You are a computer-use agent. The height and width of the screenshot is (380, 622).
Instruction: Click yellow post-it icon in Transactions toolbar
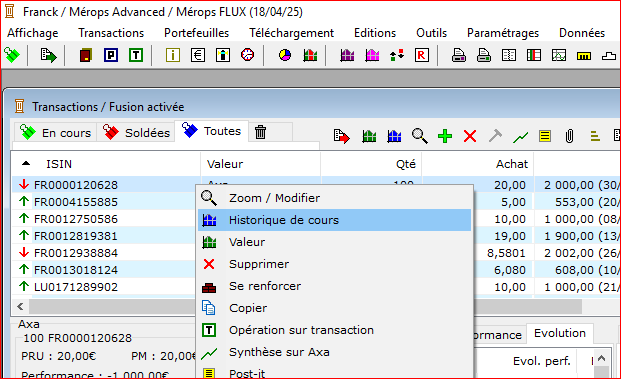coord(545,136)
